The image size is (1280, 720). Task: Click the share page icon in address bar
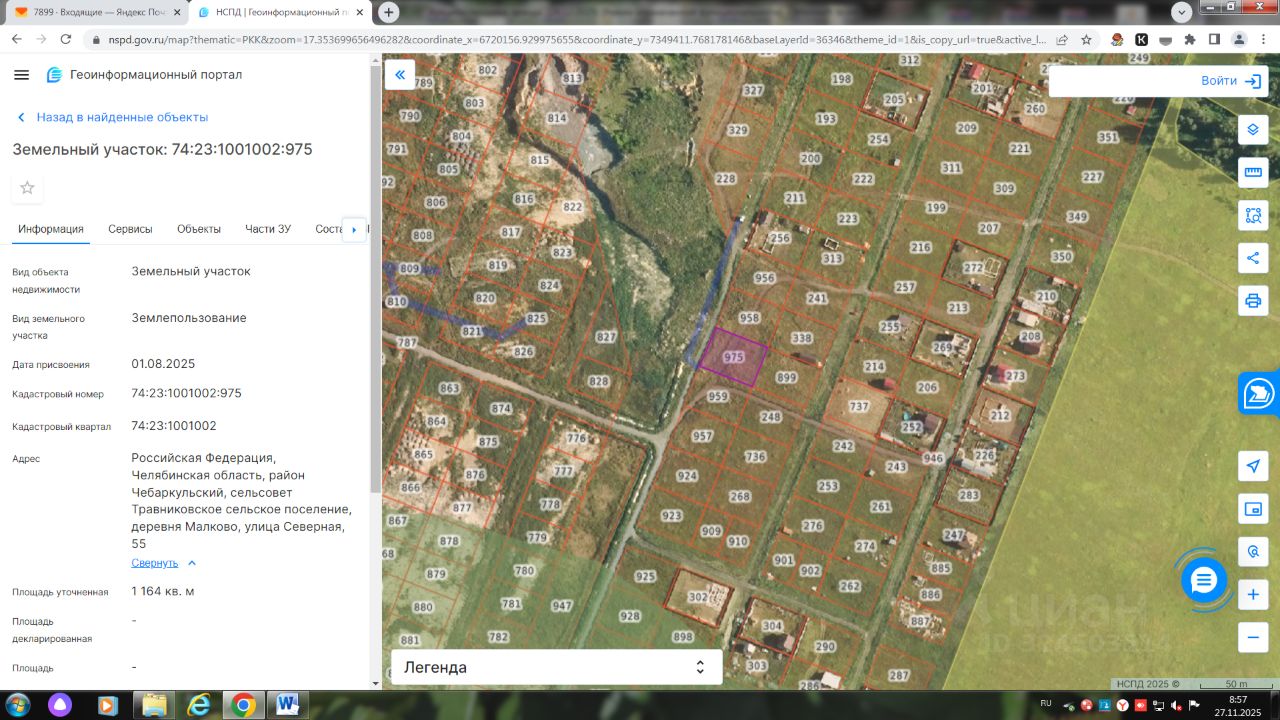[1061, 40]
